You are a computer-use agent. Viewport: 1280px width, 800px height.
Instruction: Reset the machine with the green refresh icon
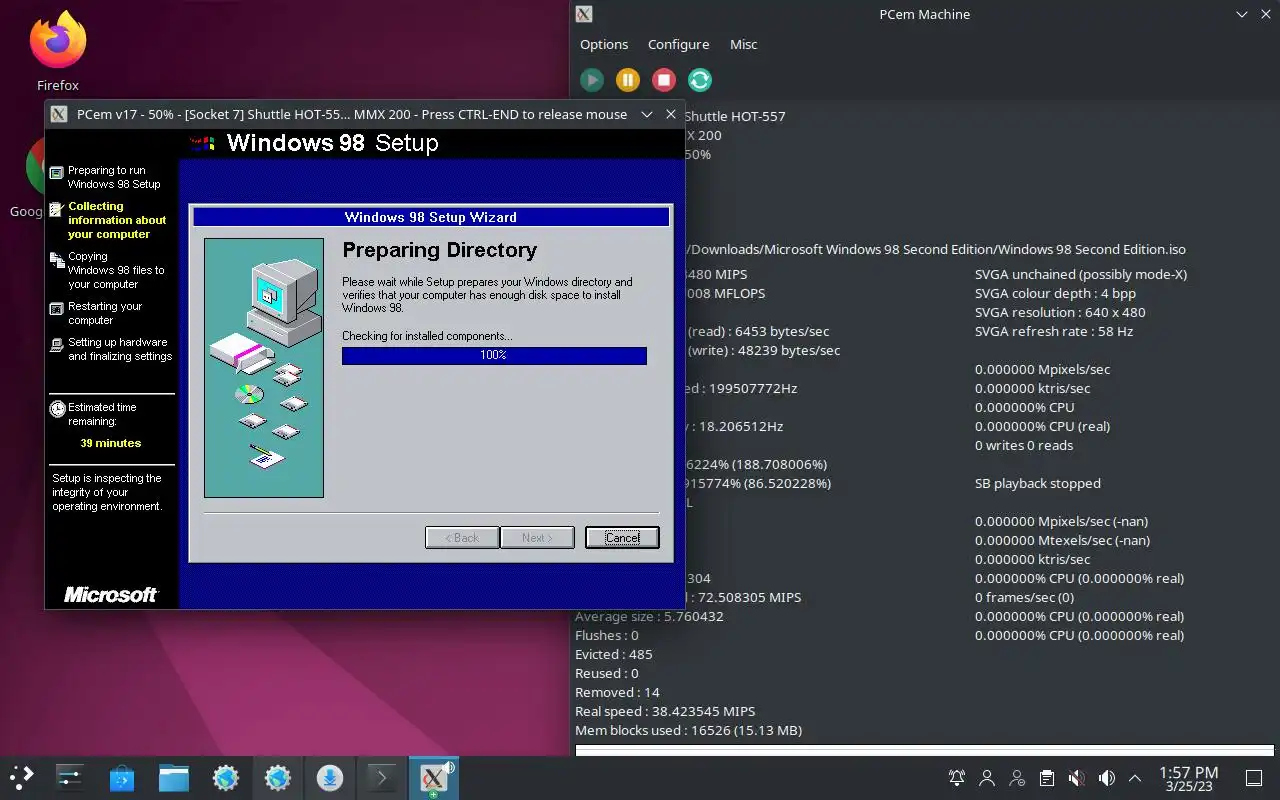pos(700,80)
